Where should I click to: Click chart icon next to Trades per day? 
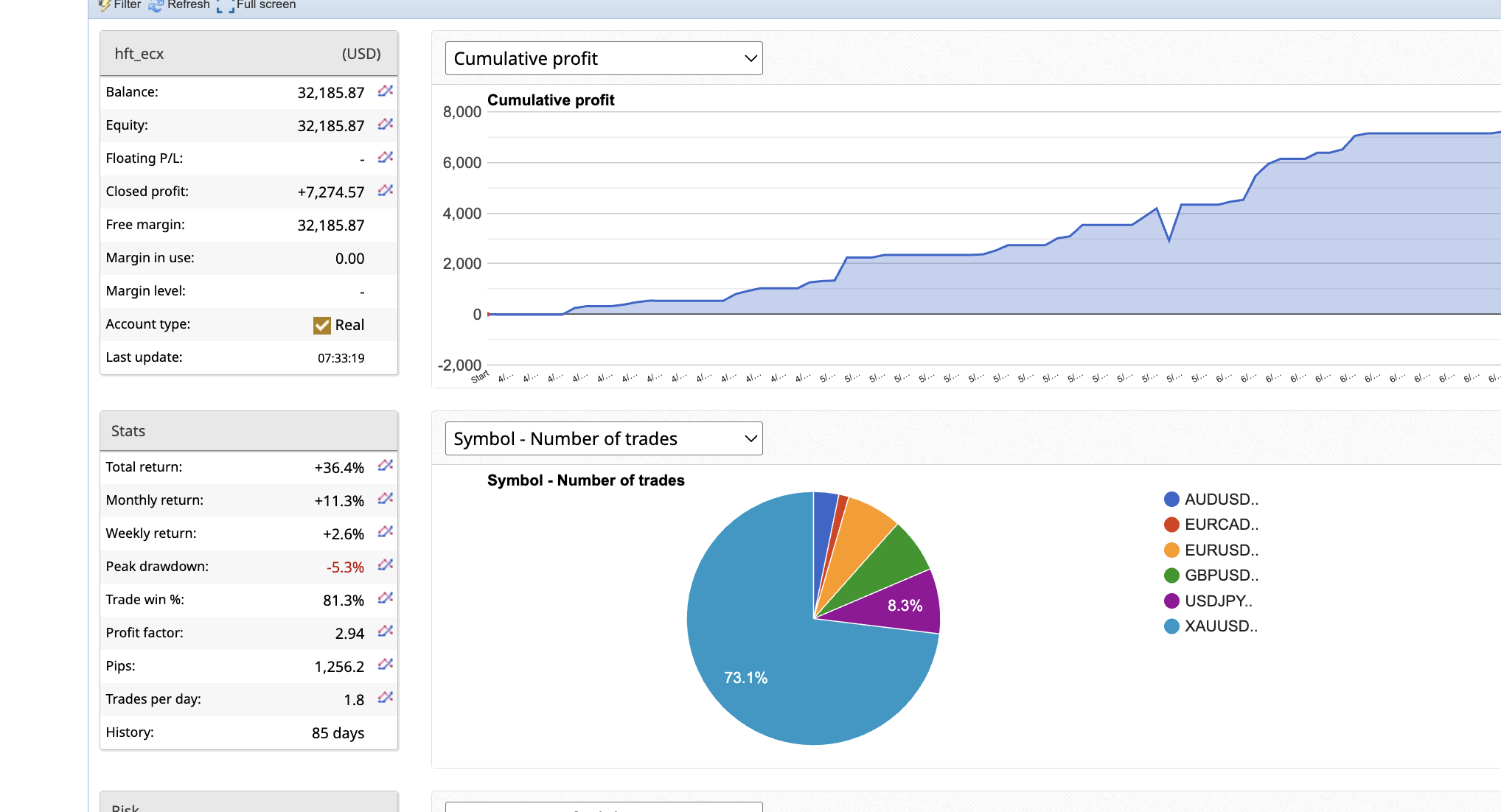tap(385, 698)
